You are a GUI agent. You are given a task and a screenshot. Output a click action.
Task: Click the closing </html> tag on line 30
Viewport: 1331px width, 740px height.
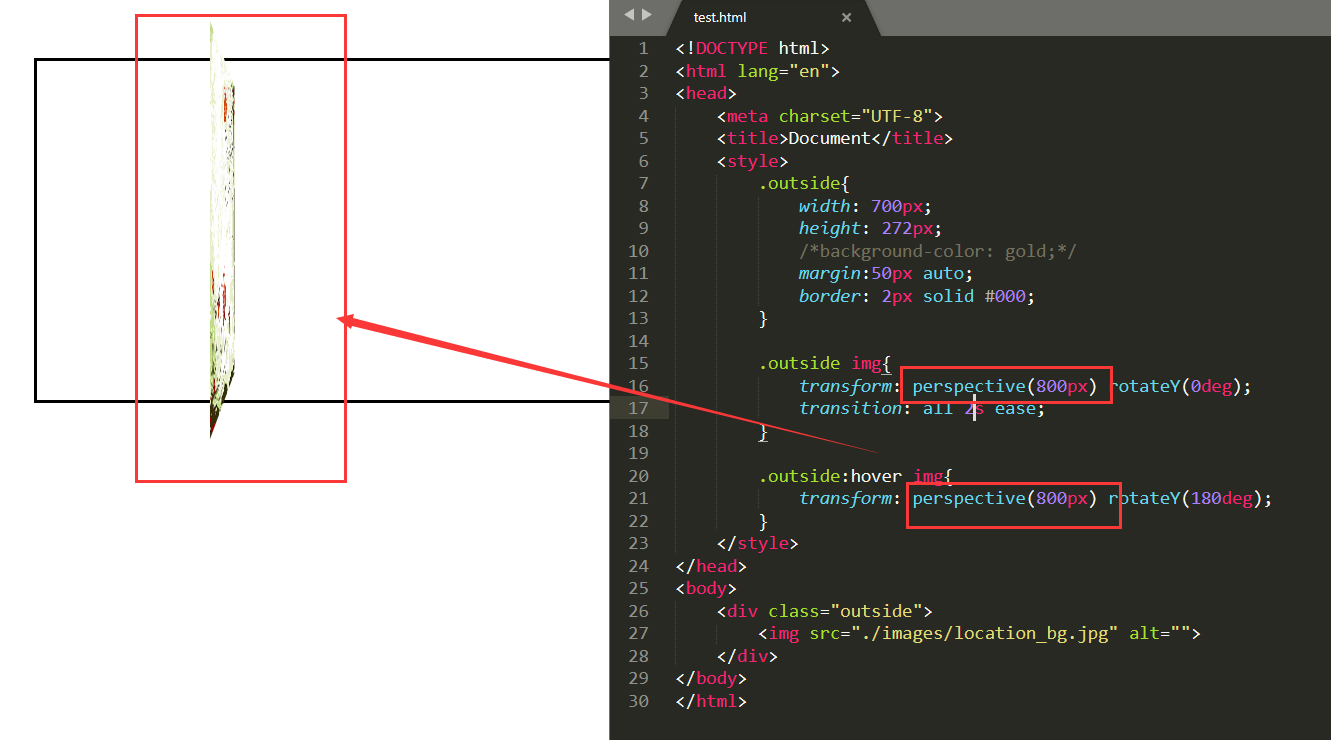(709, 700)
